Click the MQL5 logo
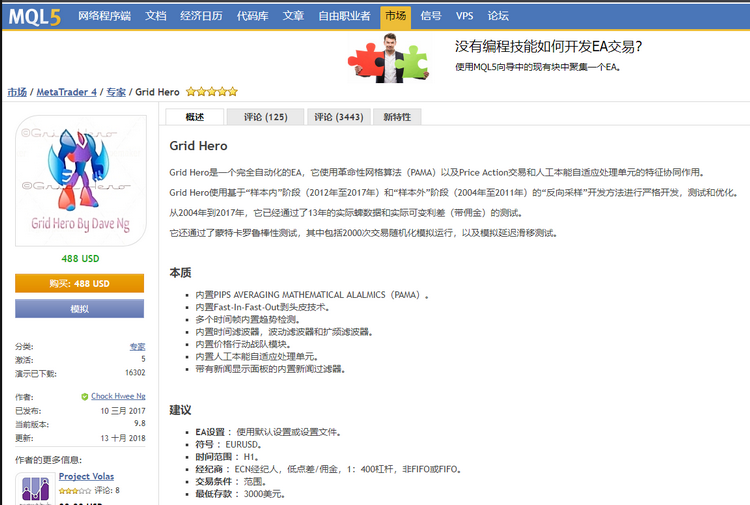The image size is (750, 505). pos(34,17)
